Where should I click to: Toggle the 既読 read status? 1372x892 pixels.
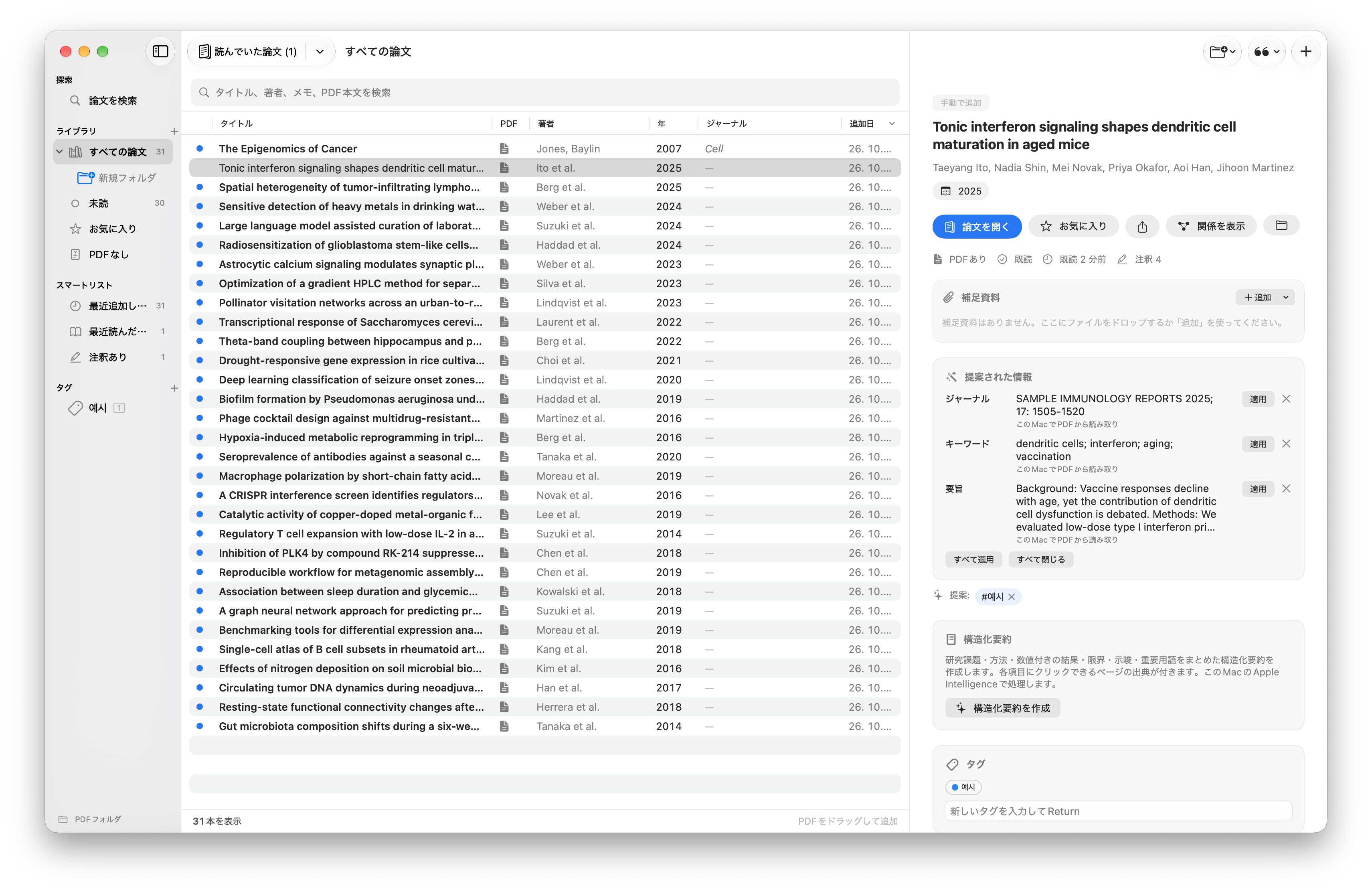tap(1015, 259)
